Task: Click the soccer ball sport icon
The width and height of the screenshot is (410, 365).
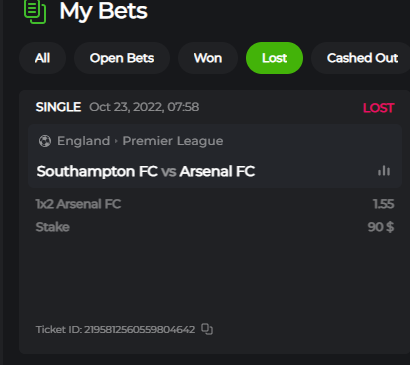Action: point(45,141)
